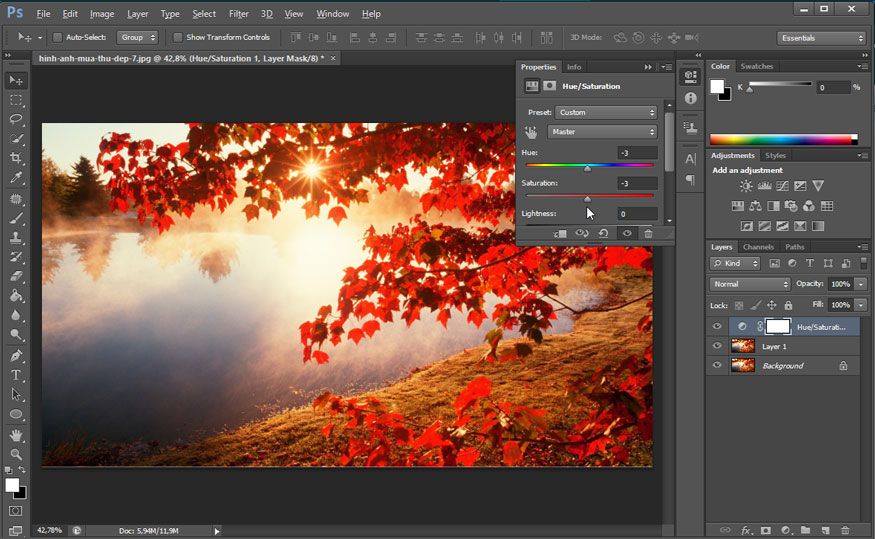Screen dimensions: 875x539
Task: Enable the Auto-Select checkbox
Action: [x=57, y=37]
